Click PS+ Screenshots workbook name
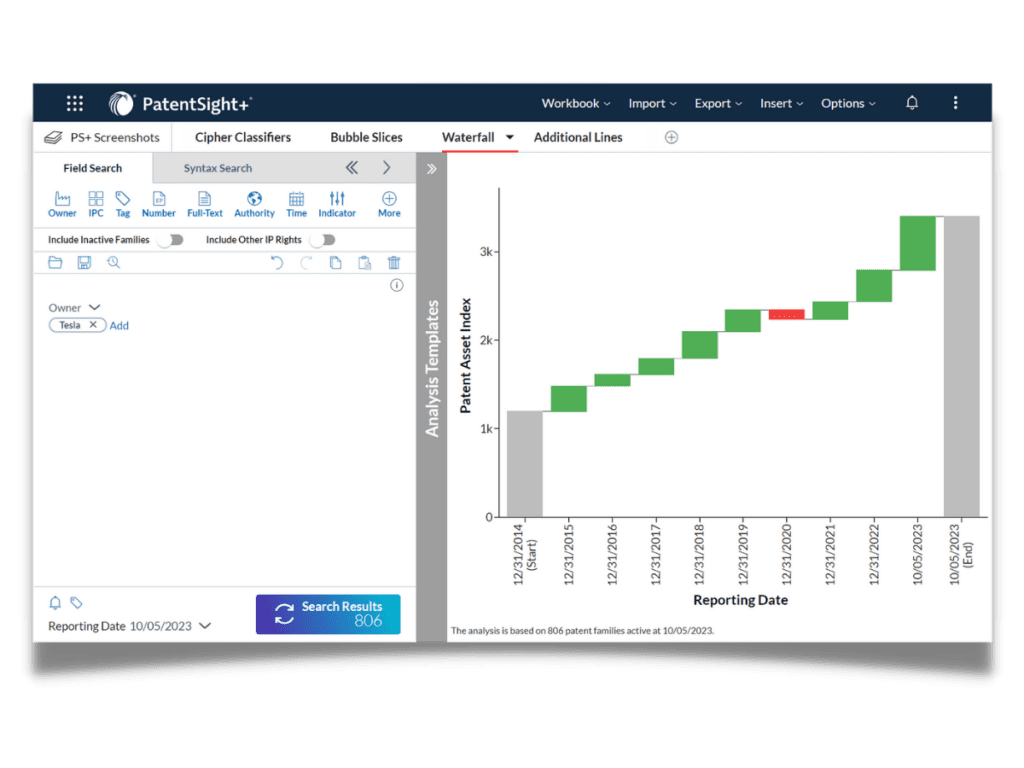This screenshot has width=1024, height=768. coord(115,137)
